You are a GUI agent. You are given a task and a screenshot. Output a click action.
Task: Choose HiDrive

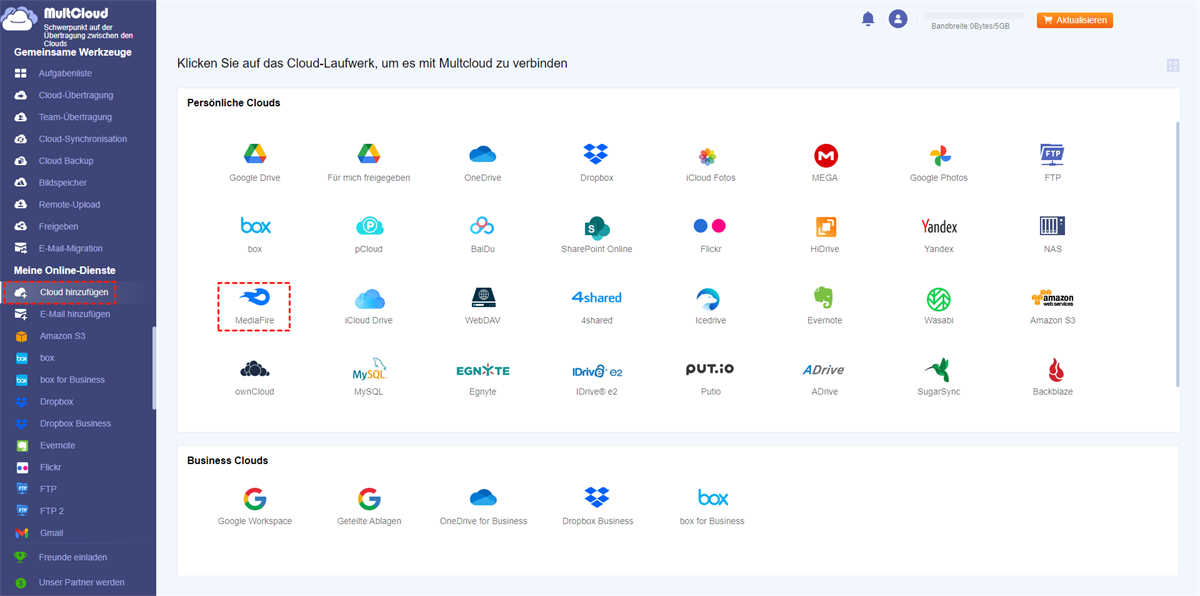pyautogui.click(x=825, y=227)
